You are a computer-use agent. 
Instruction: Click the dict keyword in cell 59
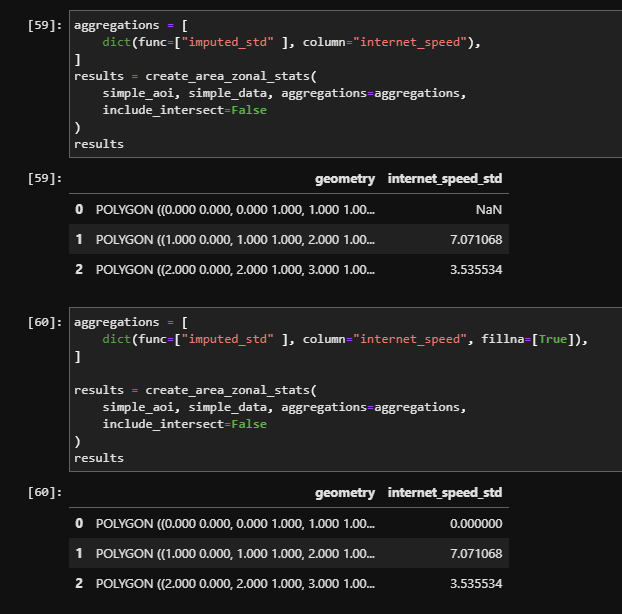[117, 42]
